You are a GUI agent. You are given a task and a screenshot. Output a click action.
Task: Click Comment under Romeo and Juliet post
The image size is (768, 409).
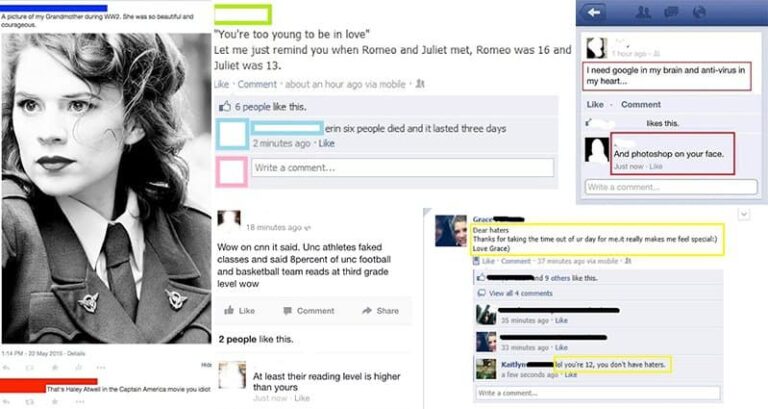pos(257,84)
